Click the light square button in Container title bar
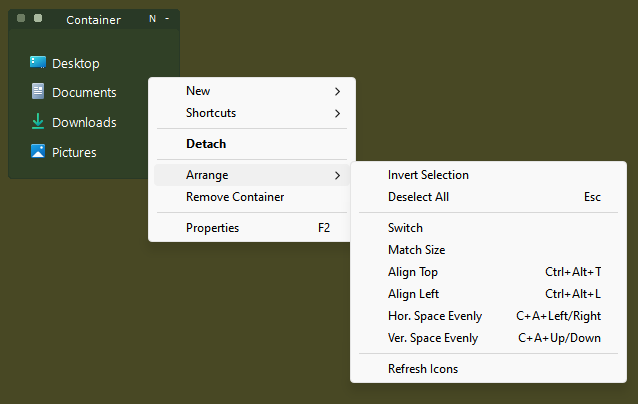This screenshot has width=638, height=404. [38, 18]
